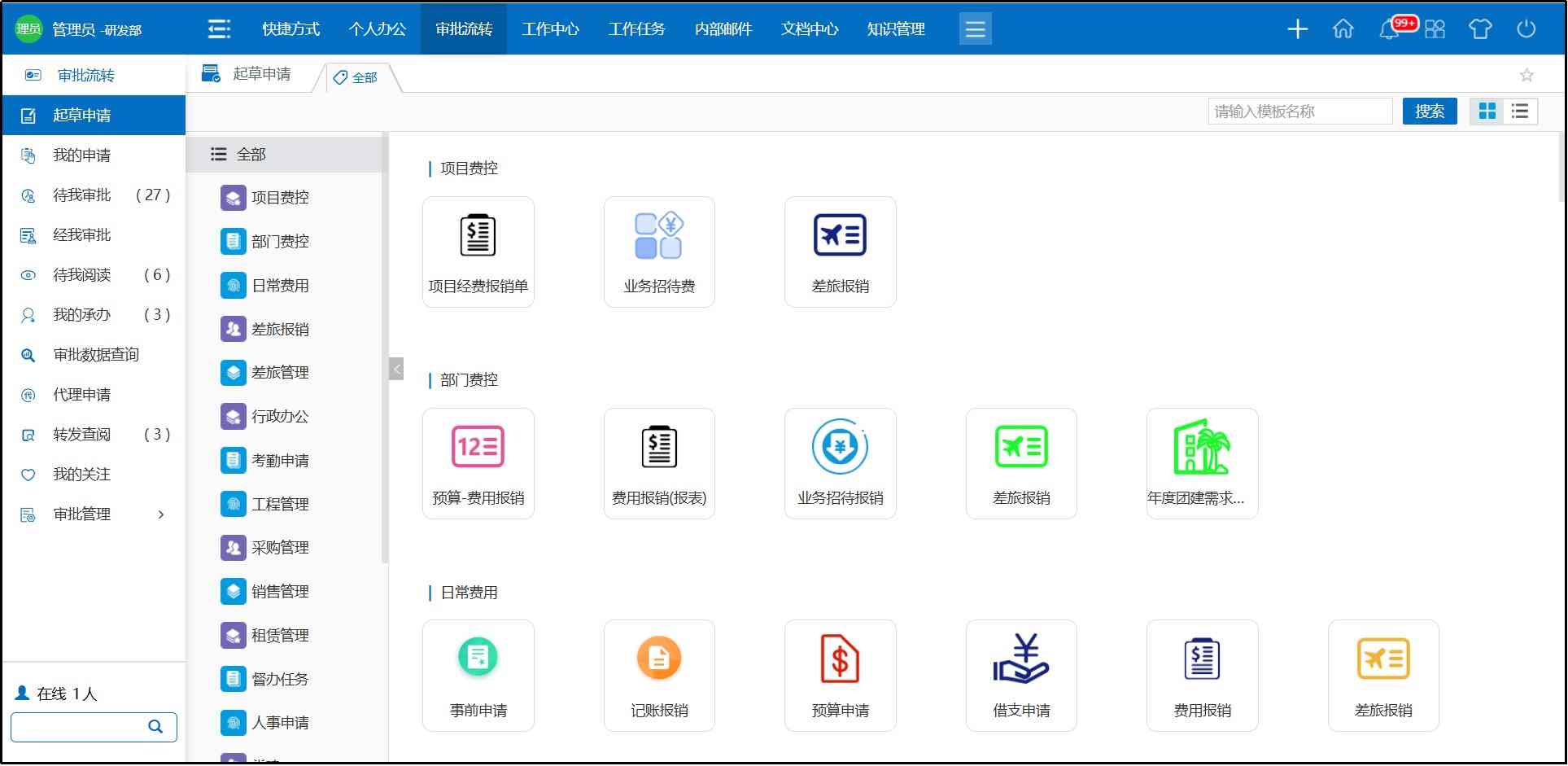Focus the template name search field
Image resolution: width=1568 pixels, height=766 pixels.
click(x=1299, y=112)
